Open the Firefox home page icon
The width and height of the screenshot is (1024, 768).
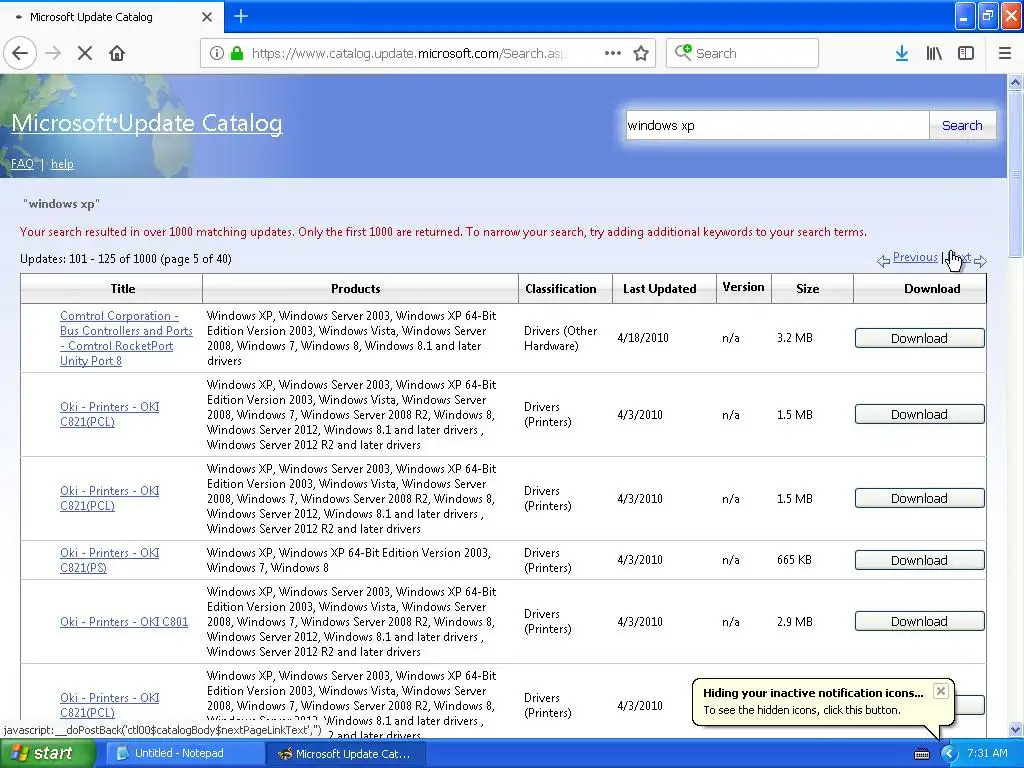(x=117, y=53)
